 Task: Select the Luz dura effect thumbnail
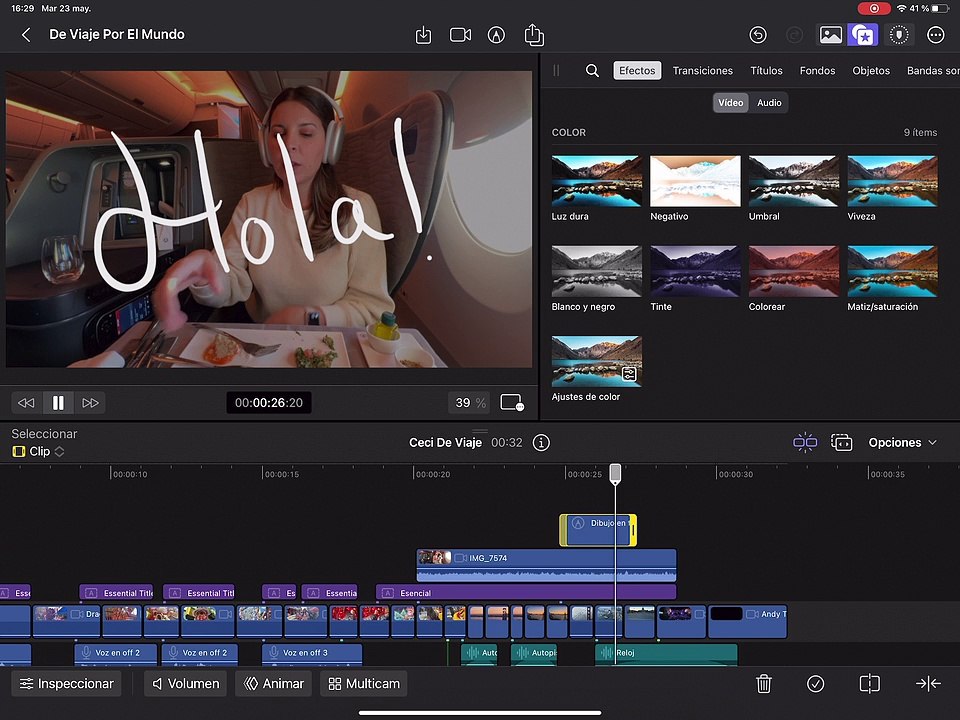tap(597, 181)
